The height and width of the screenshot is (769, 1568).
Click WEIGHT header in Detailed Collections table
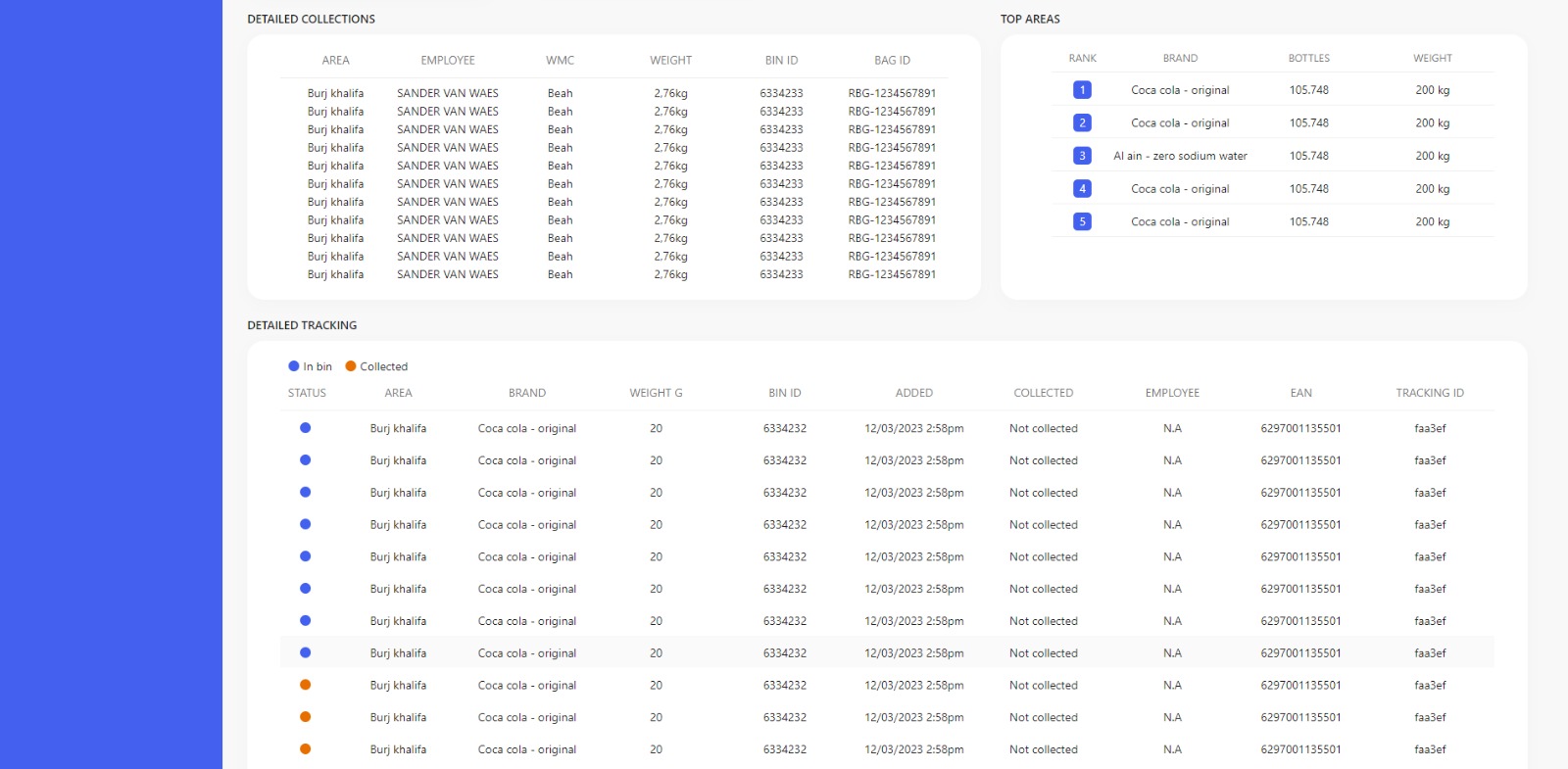tap(670, 61)
